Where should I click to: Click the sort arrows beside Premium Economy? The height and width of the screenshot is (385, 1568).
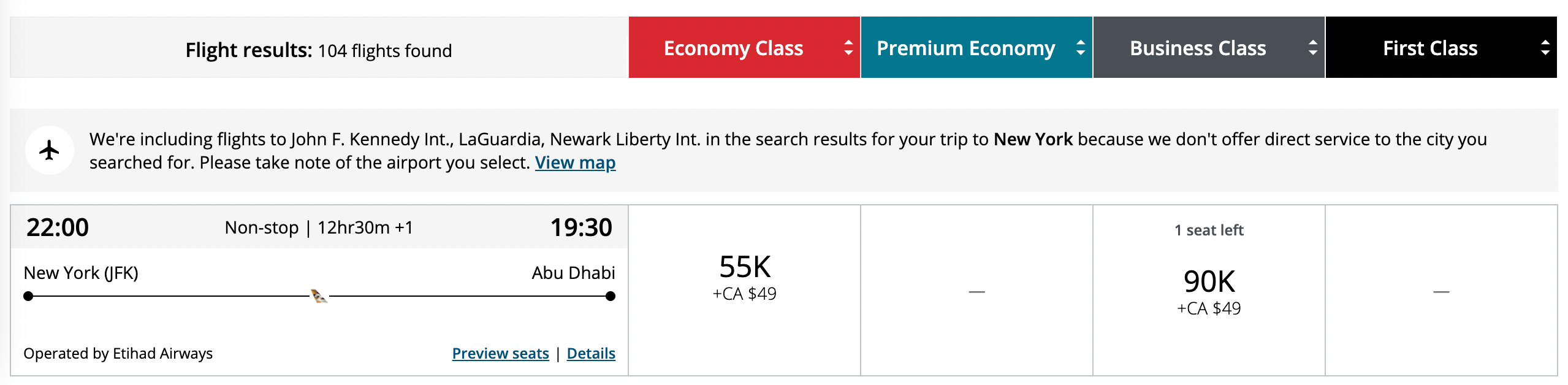pyautogui.click(x=1081, y=48)
